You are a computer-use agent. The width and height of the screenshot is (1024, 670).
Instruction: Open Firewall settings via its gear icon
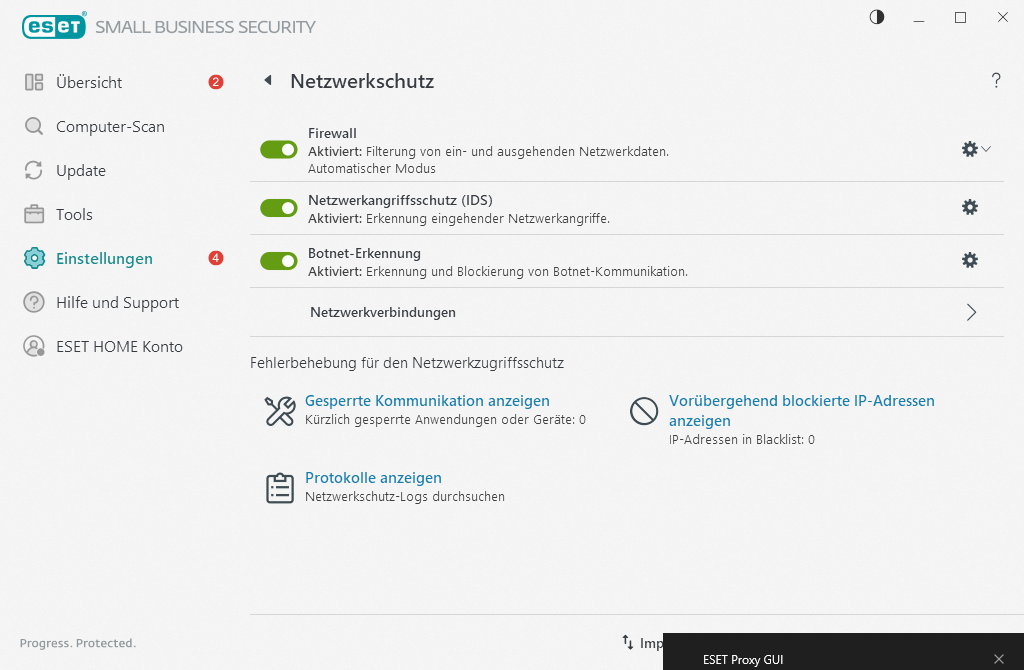968,148
